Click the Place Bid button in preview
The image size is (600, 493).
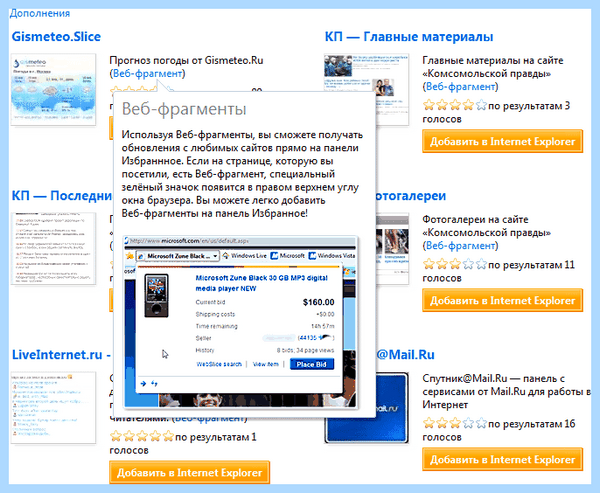[x=312, y=364]
